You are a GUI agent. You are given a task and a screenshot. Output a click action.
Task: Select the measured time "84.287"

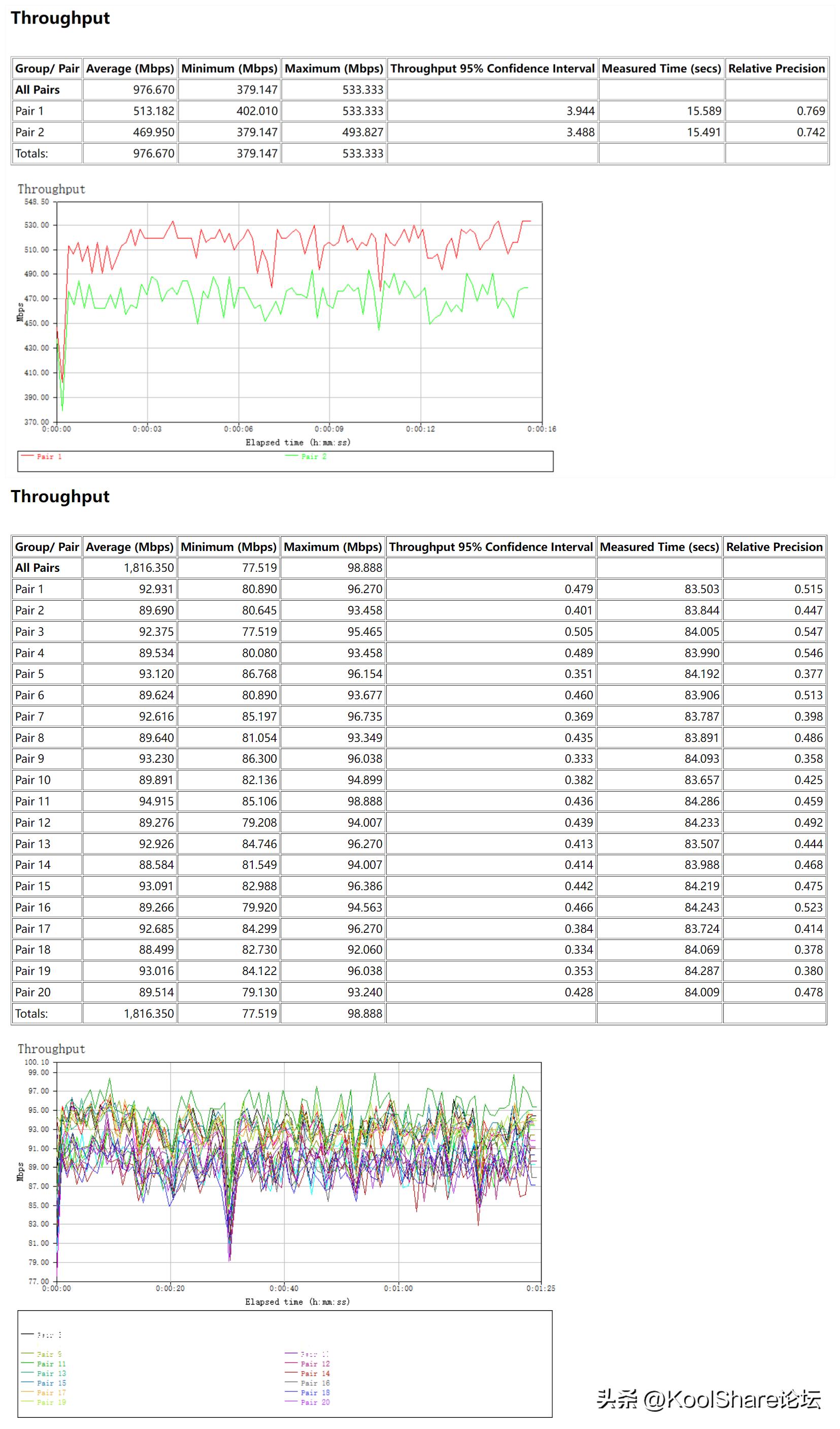[702, 971]
